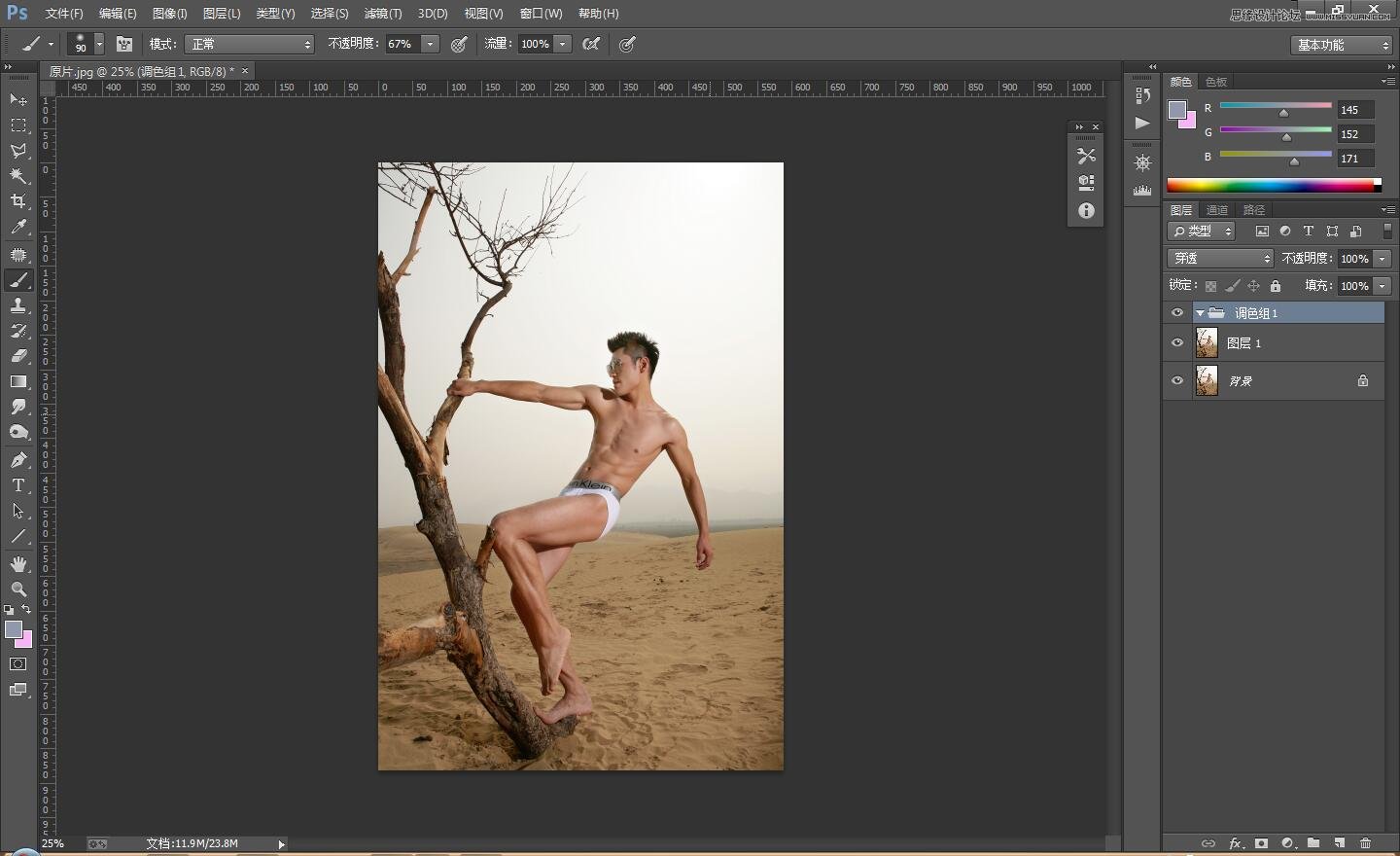Enable airbrush-style build-up

pyautogui.click(x=590, y=44)
